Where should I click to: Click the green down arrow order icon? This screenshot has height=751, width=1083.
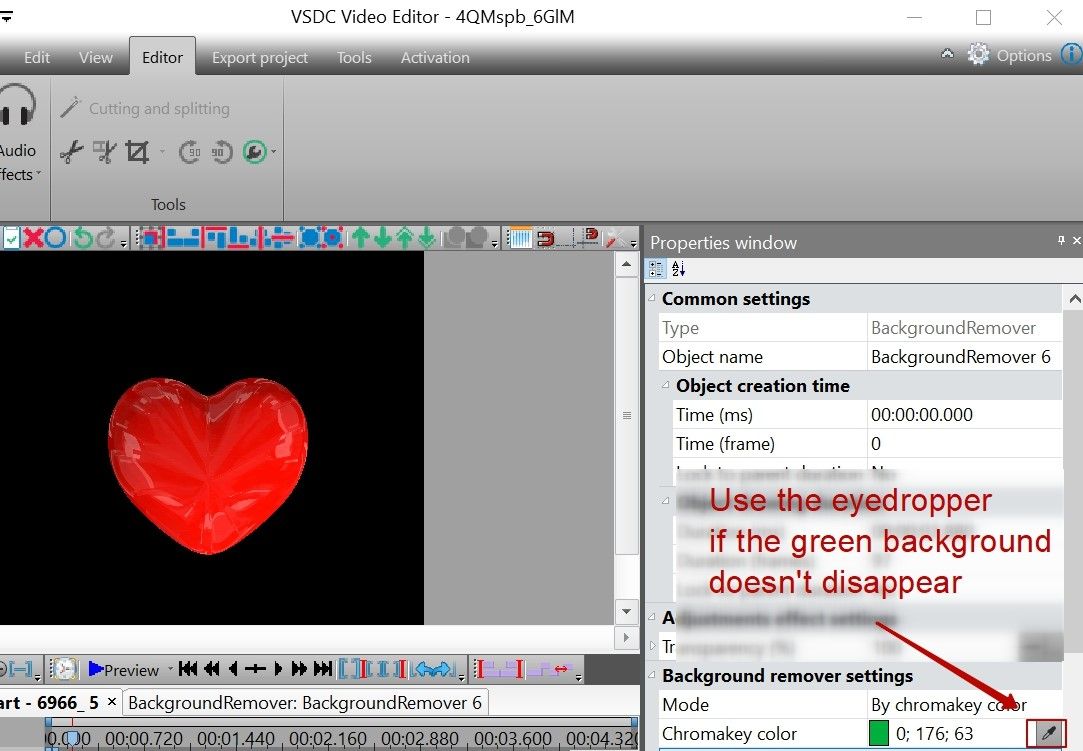pos(382,238)
